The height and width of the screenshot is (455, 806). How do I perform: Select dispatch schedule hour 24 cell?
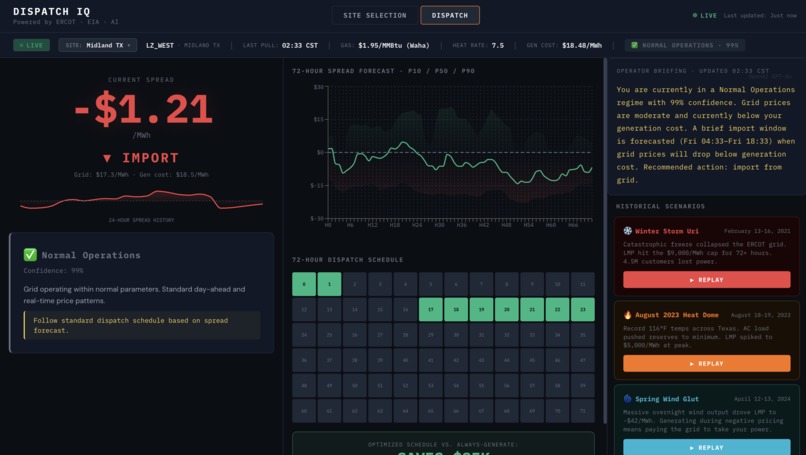click(304, 335)
